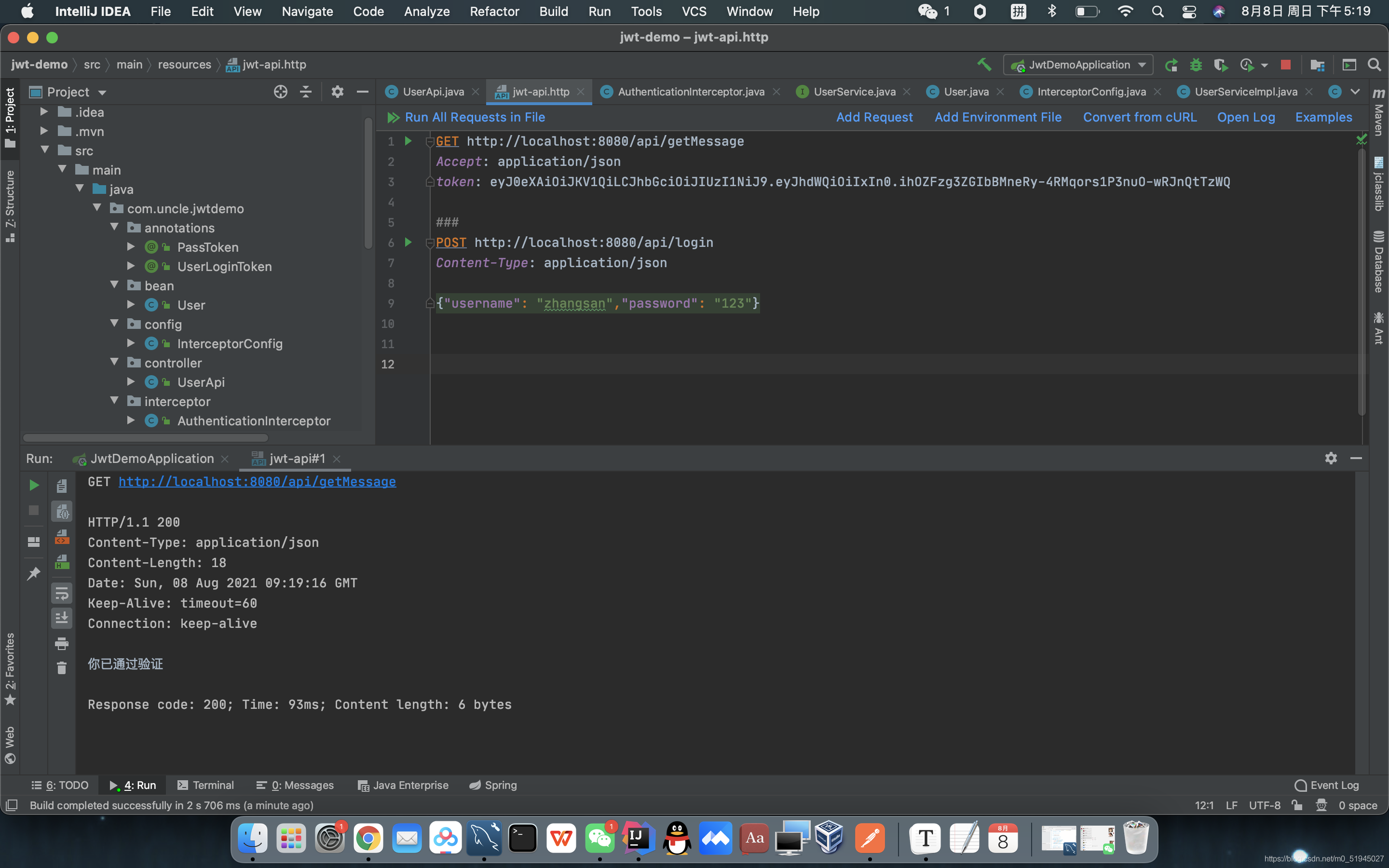Stop the running application with the red square
Image resolution: width=1389 pixels, height=868 pixels.
(1286, 65)
